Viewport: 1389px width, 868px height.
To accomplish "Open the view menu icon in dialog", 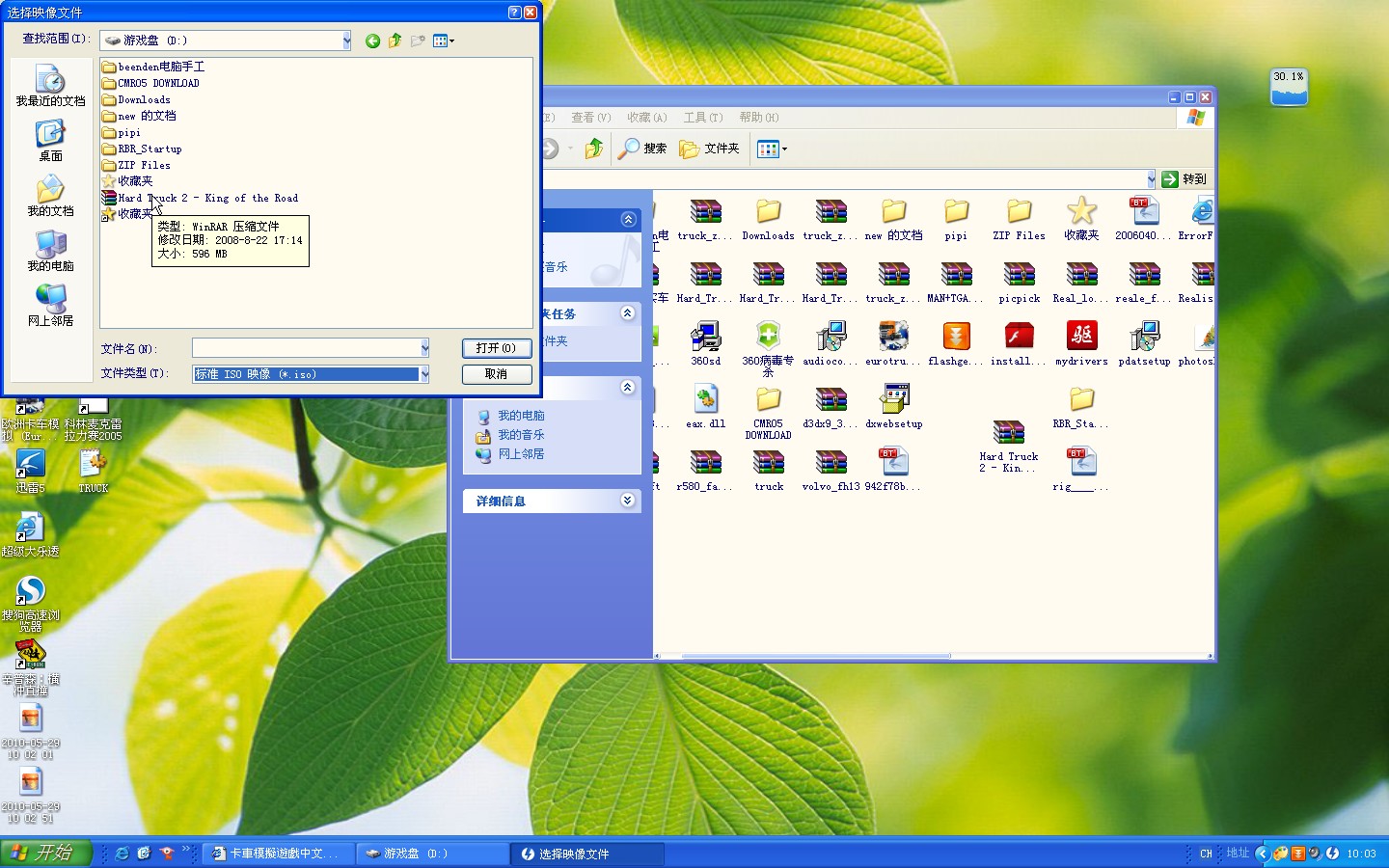I will pos(443,41).
